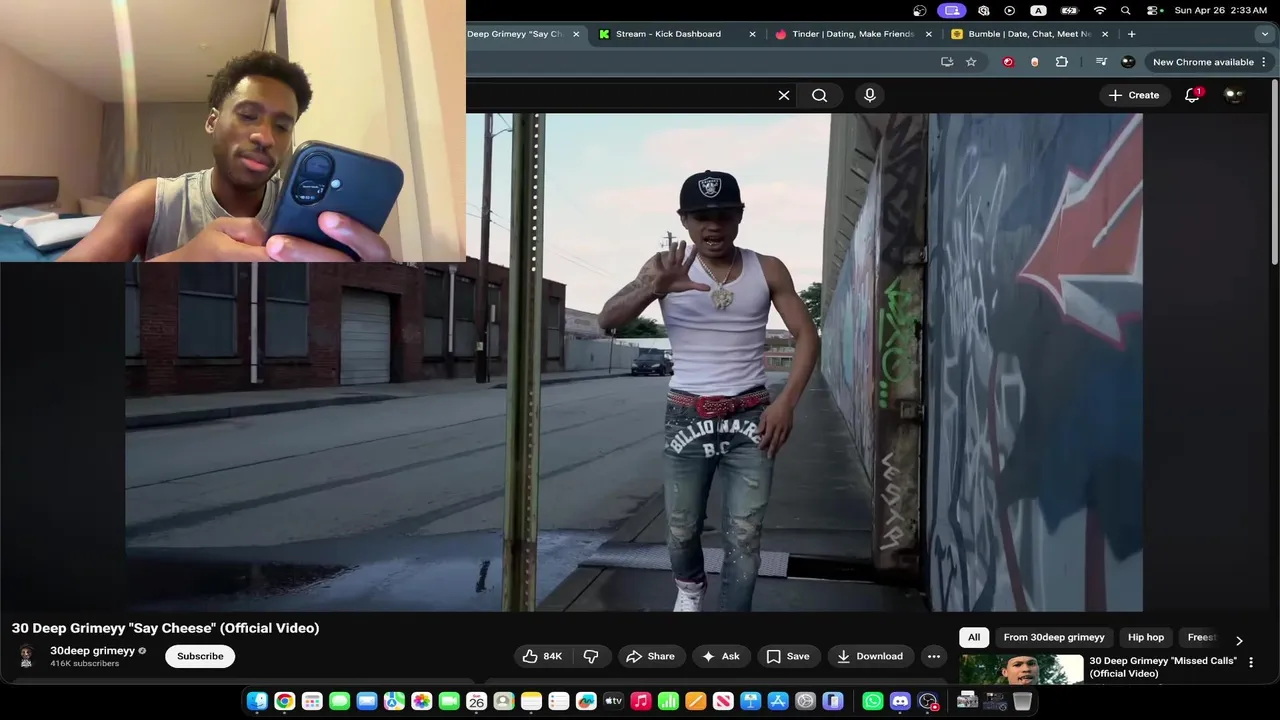Close the Bumble tab

[x=1104, y=34]
